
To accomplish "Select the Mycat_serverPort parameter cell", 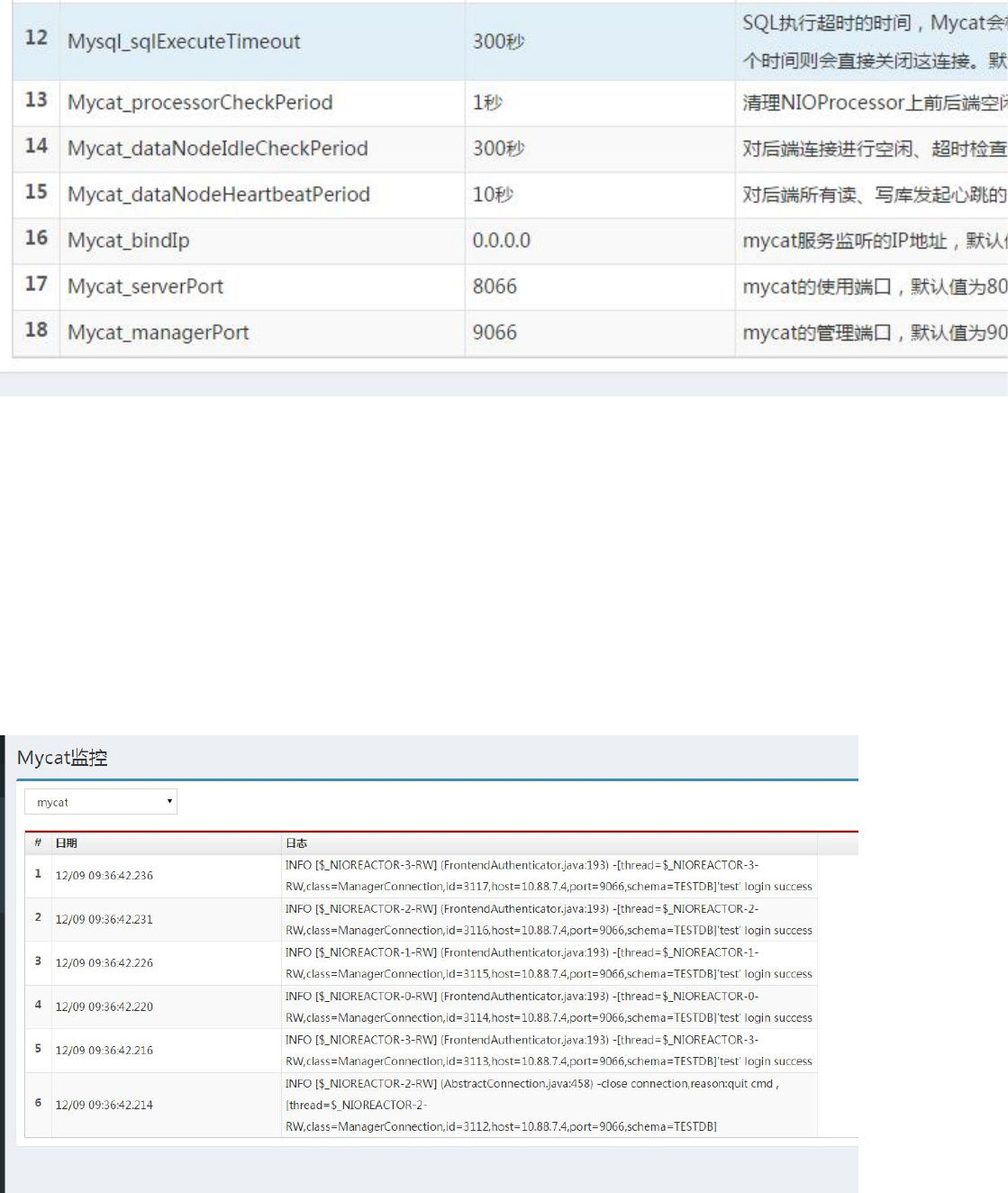I will click(x=262, y=287).
